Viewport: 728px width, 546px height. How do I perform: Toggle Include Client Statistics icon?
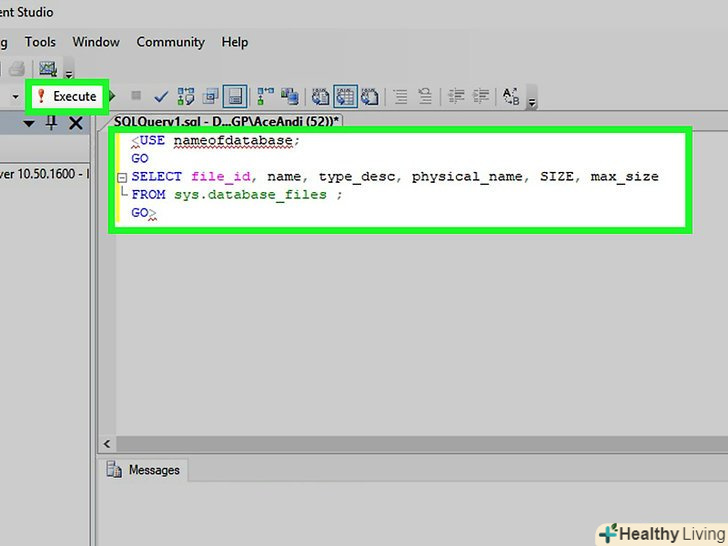[x=290, y=96]
